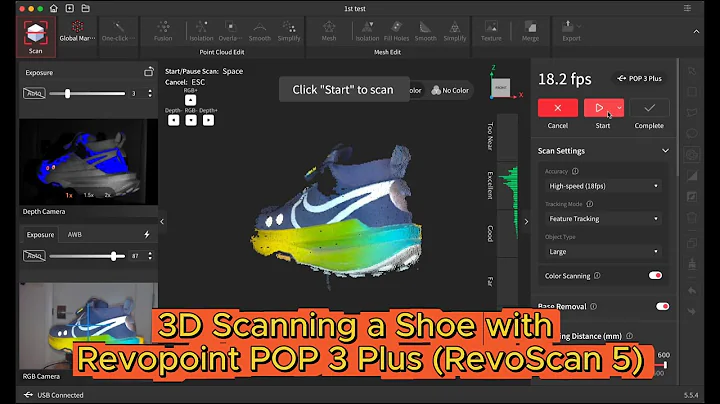720x404 pixels.
Task: Open the Export dropdown arrow
Action: coord(579,26)
